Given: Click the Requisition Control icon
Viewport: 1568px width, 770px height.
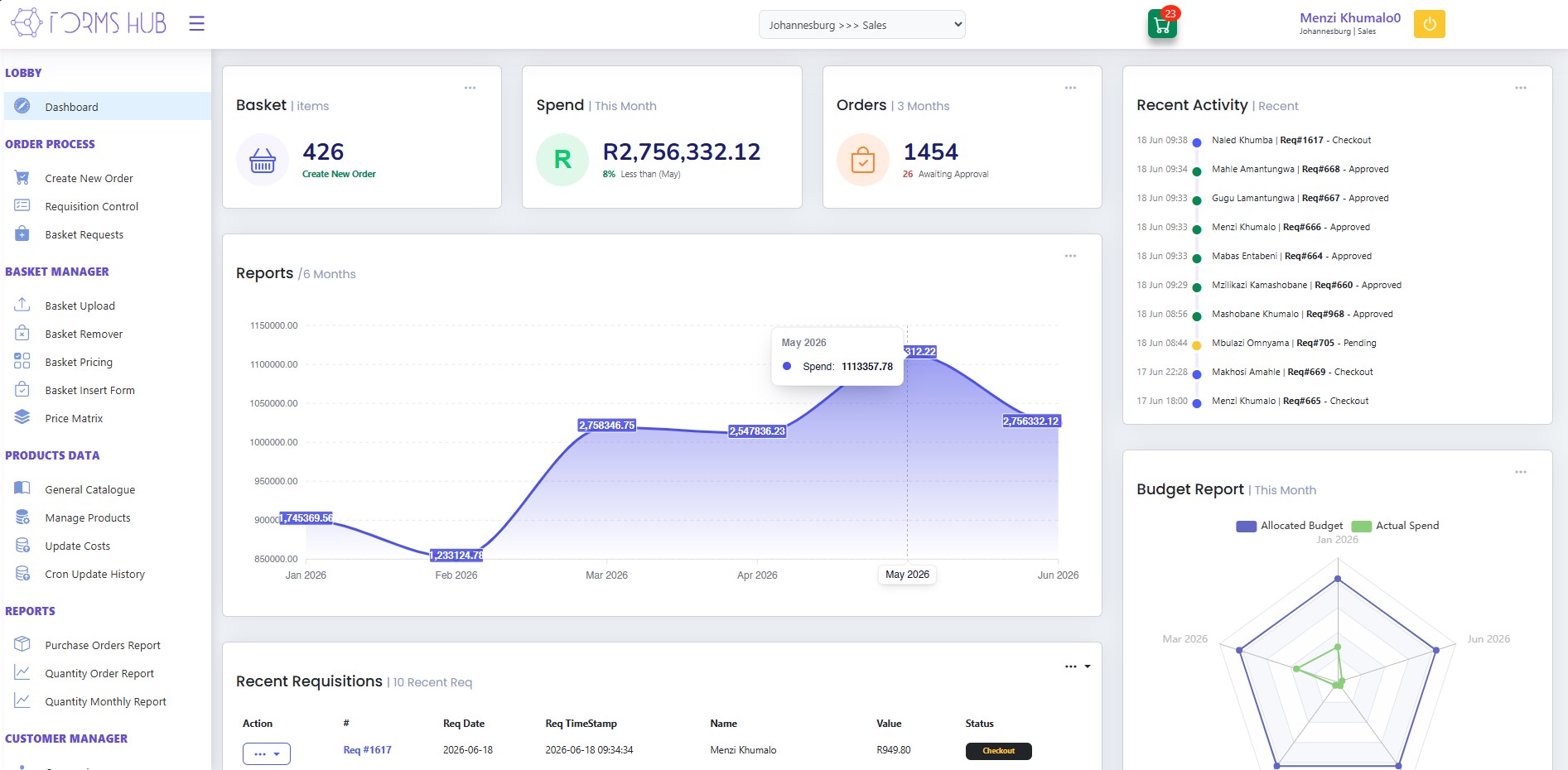Looking at the screenshot, I should click(22, 205).
